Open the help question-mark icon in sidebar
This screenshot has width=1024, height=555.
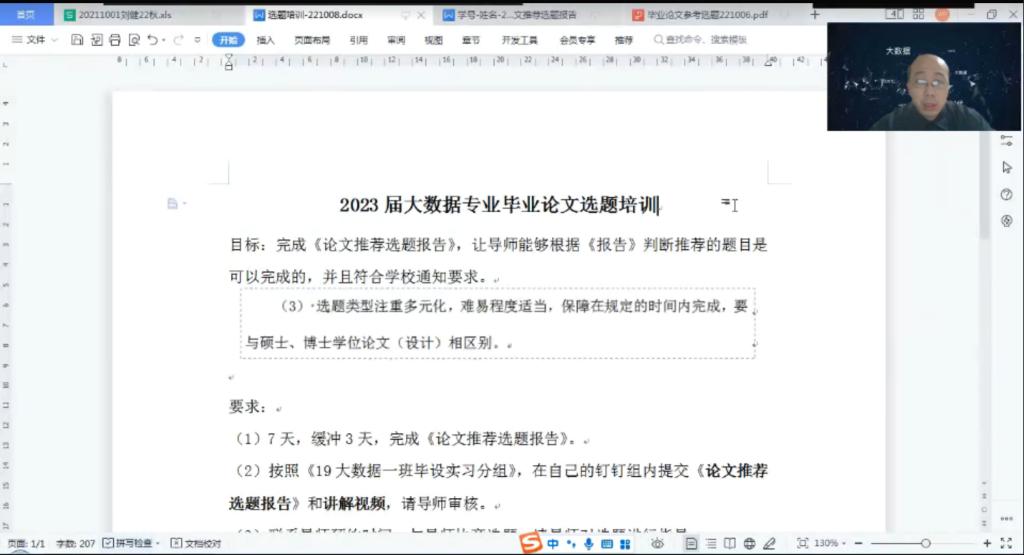pyautogui.click(x=1006, y=194)
